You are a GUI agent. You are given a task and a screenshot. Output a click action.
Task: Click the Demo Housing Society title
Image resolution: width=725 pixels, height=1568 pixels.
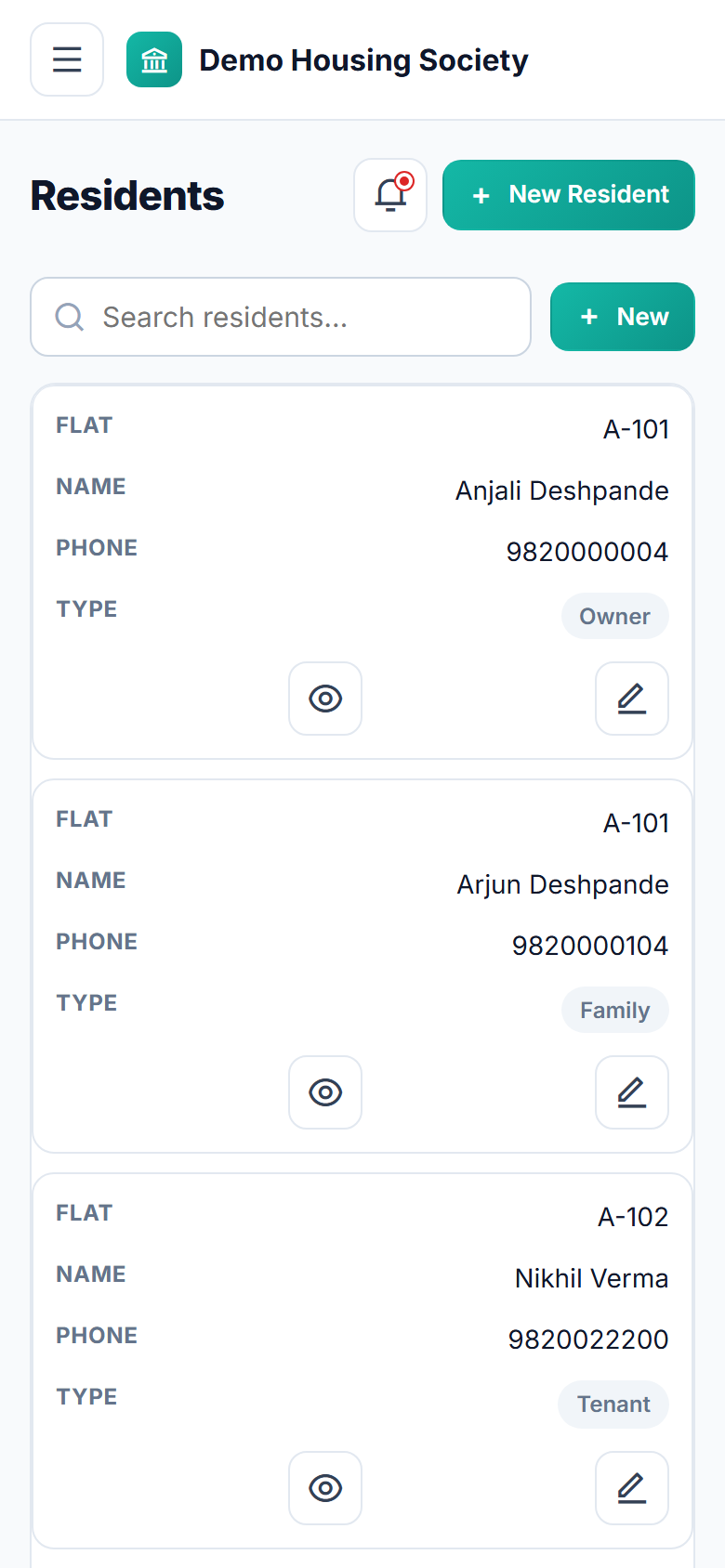[x=363, y=60]
